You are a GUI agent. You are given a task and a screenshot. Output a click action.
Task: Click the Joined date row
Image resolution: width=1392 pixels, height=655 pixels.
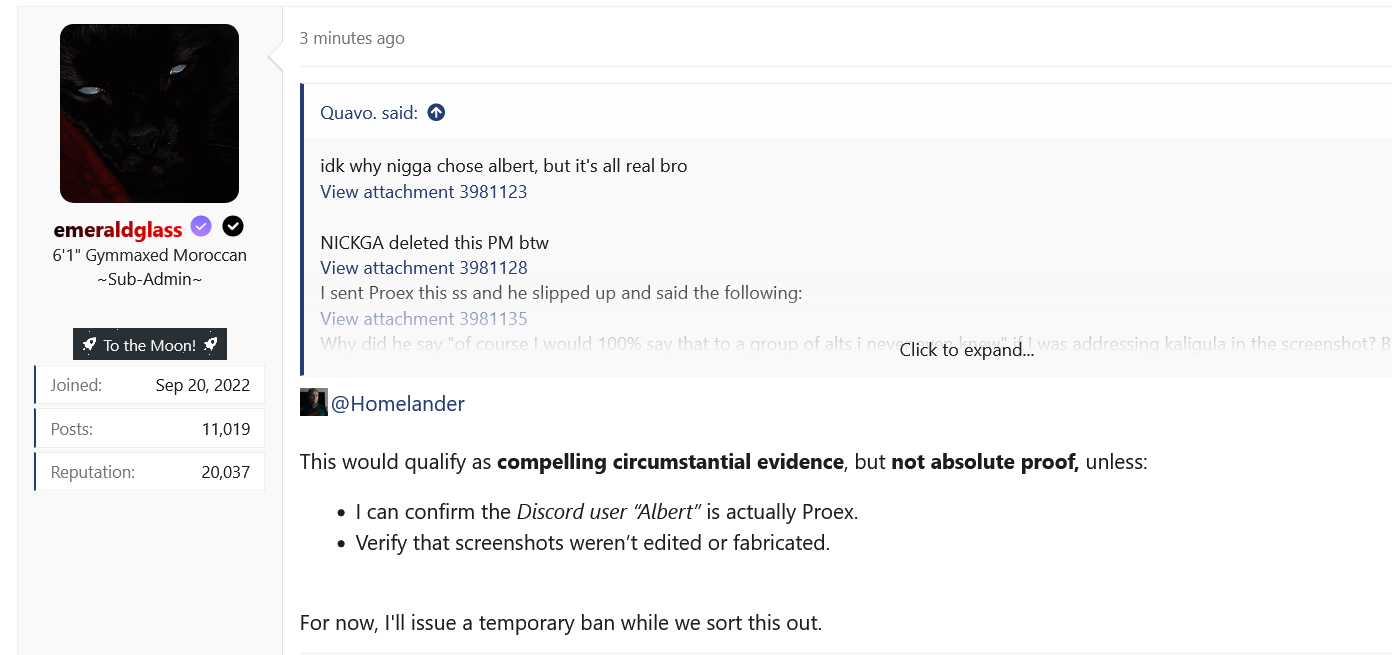coord(150,385)
